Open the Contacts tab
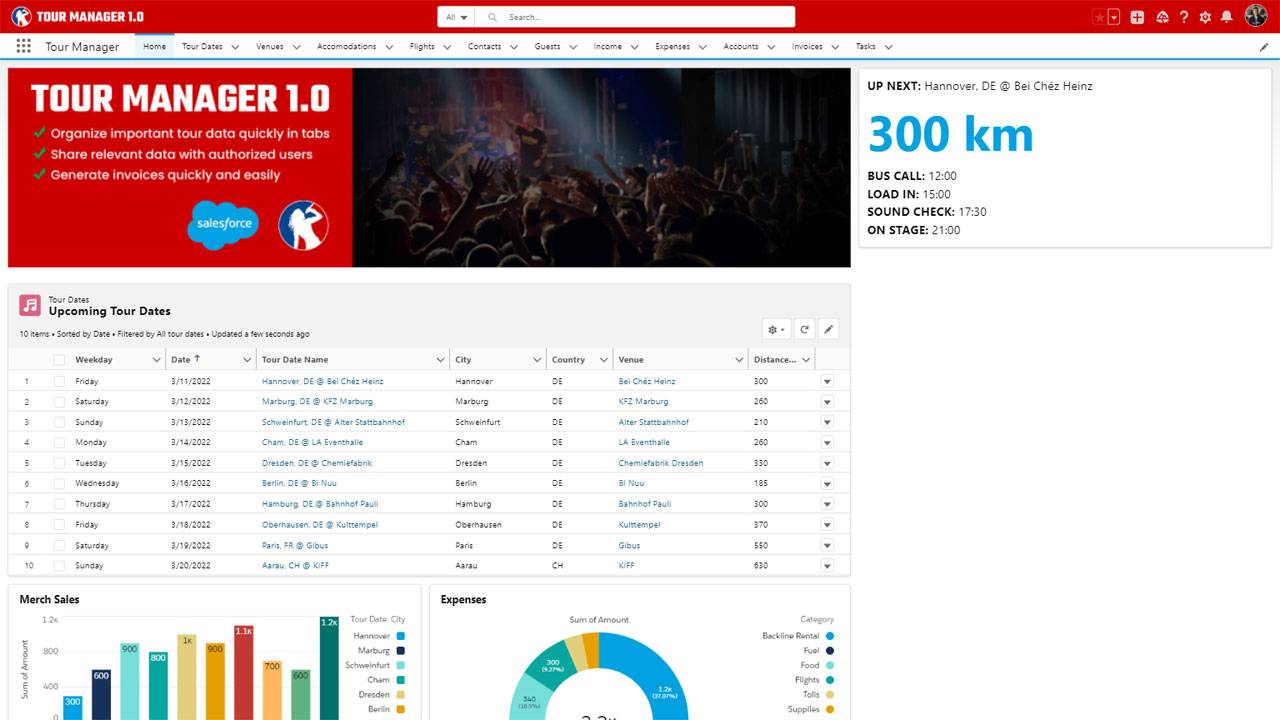 [x=485, y=46]
